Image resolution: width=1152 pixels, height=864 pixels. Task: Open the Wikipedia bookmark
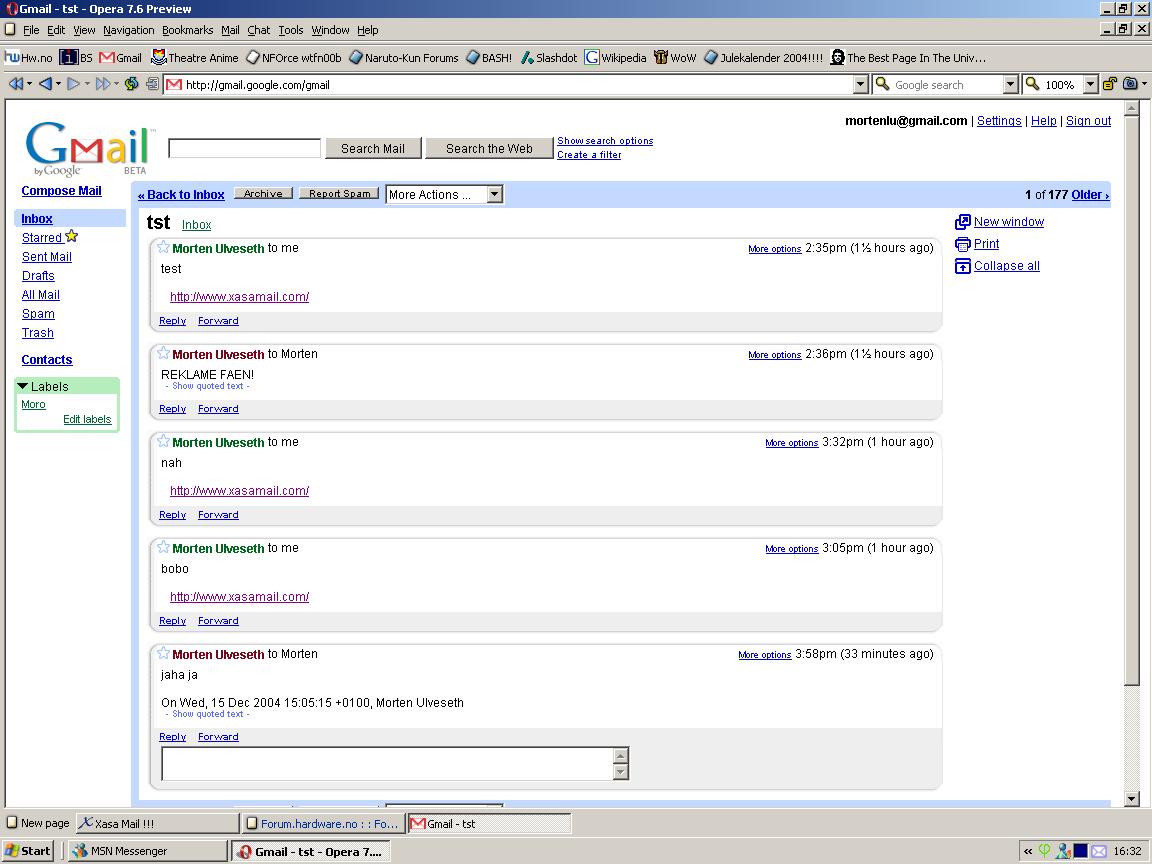click(616, 57)
